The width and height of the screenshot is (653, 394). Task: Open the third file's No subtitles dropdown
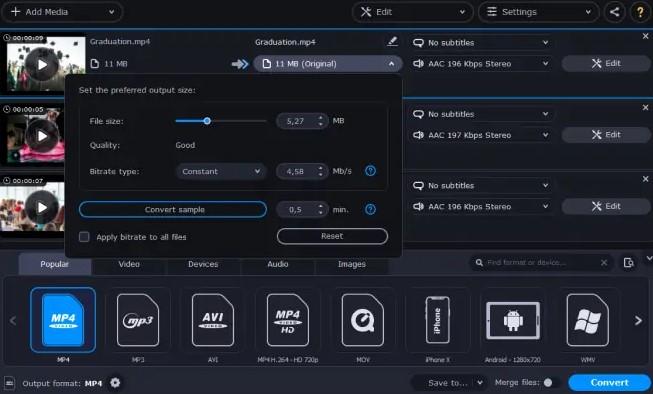coord(481,185)
